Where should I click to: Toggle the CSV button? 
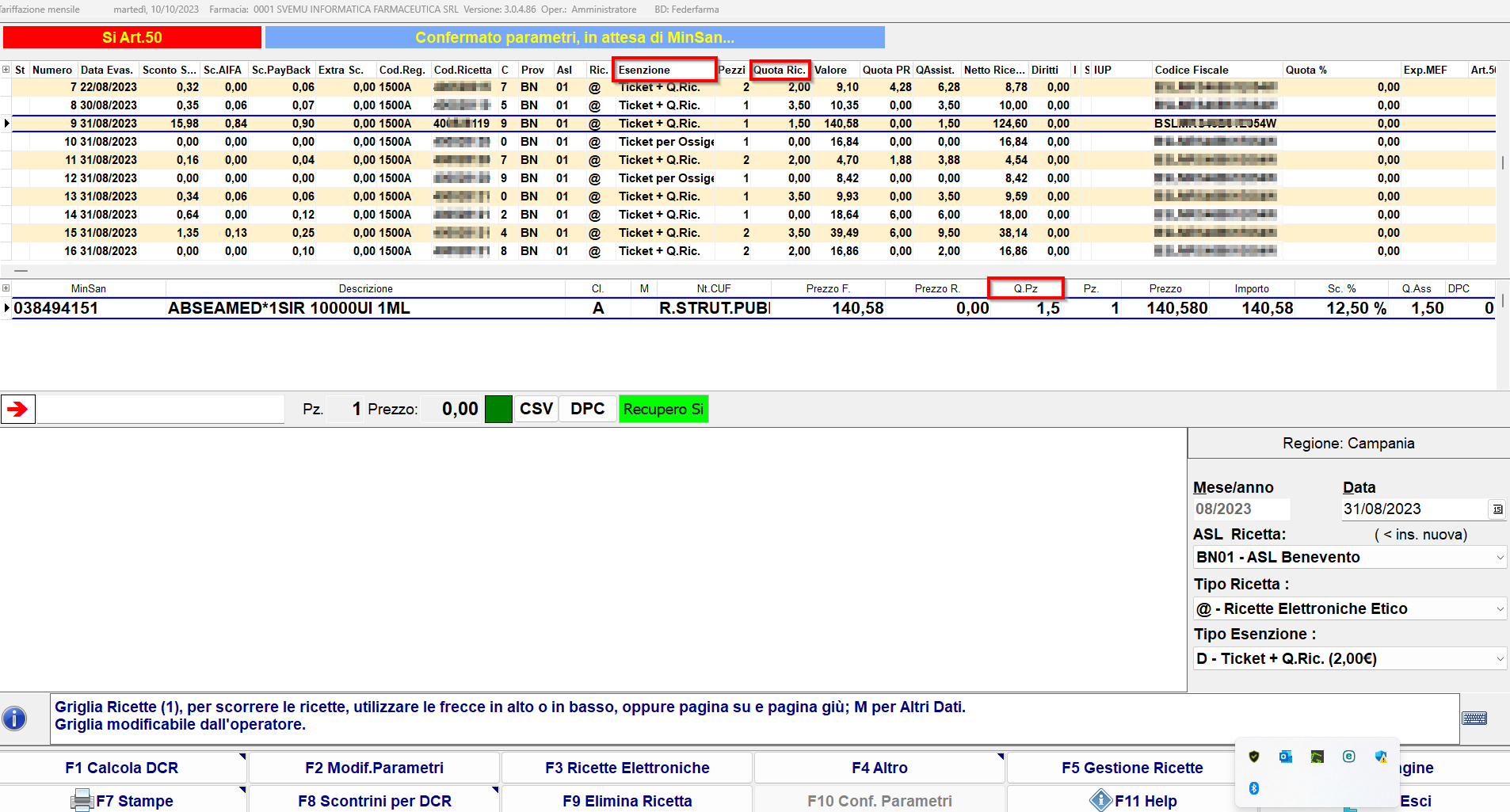click(536, 409)
